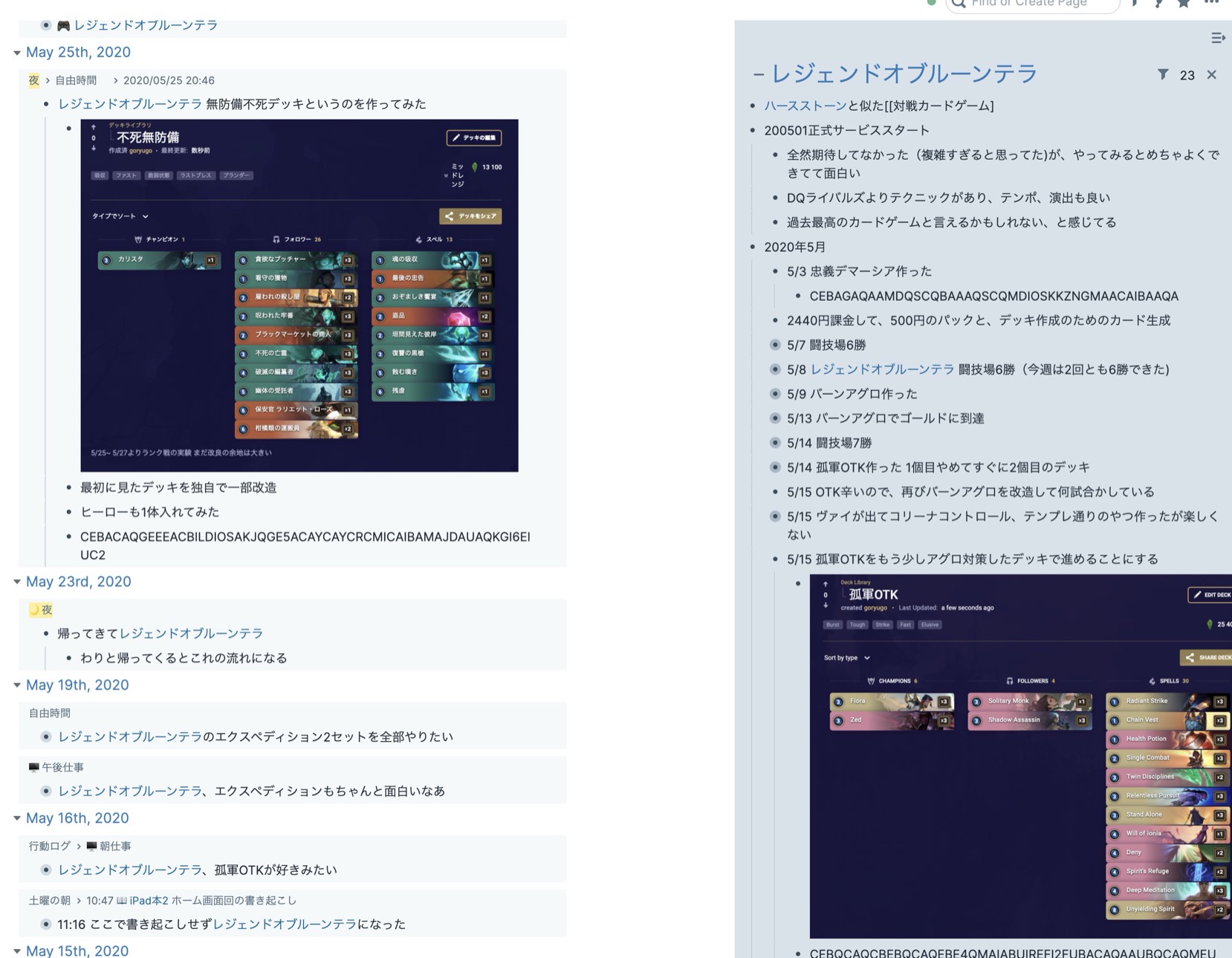The image size is (1232, 958).
Task: Open the sidebar filter funnel icon
Action: [x=1163, y=74]
